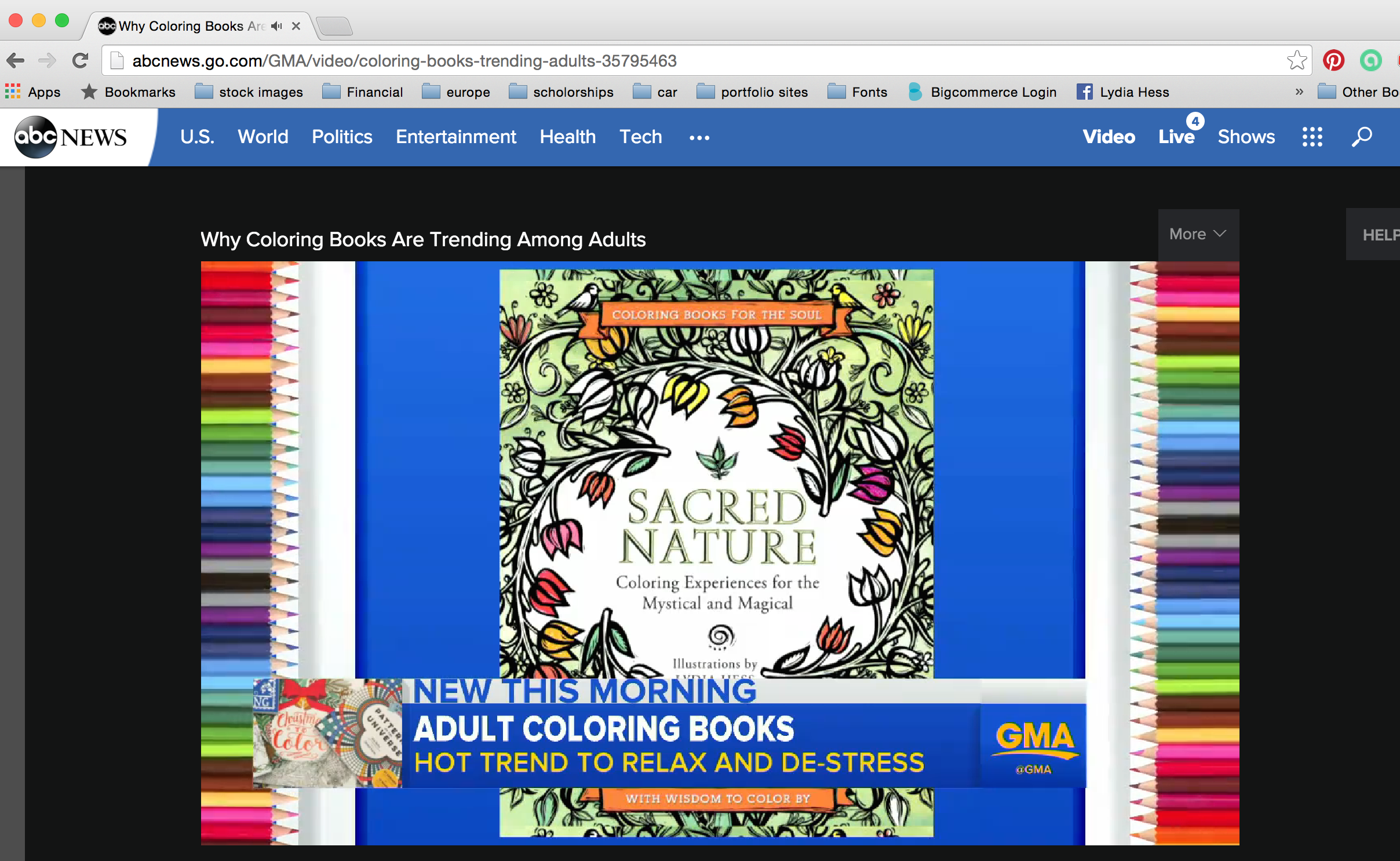1400x861 pixels.
Task: Close the Why Coloring Books tab
Action: (x=296, y=26)
